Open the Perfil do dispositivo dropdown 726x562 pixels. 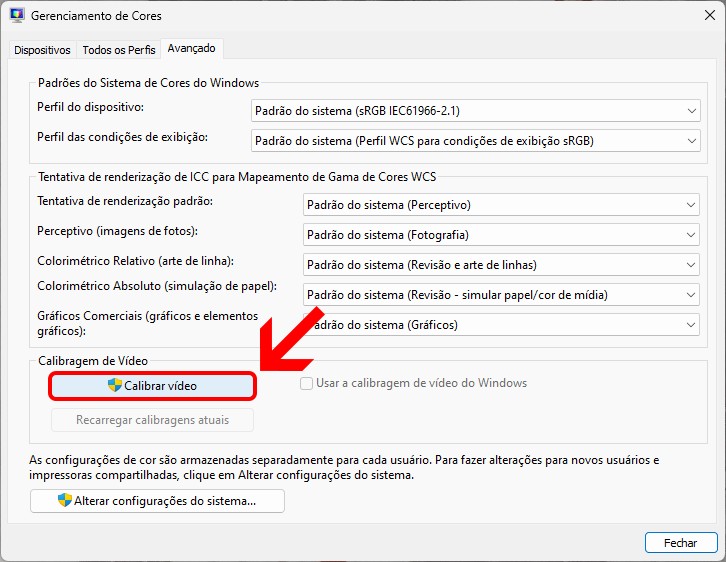476,111
